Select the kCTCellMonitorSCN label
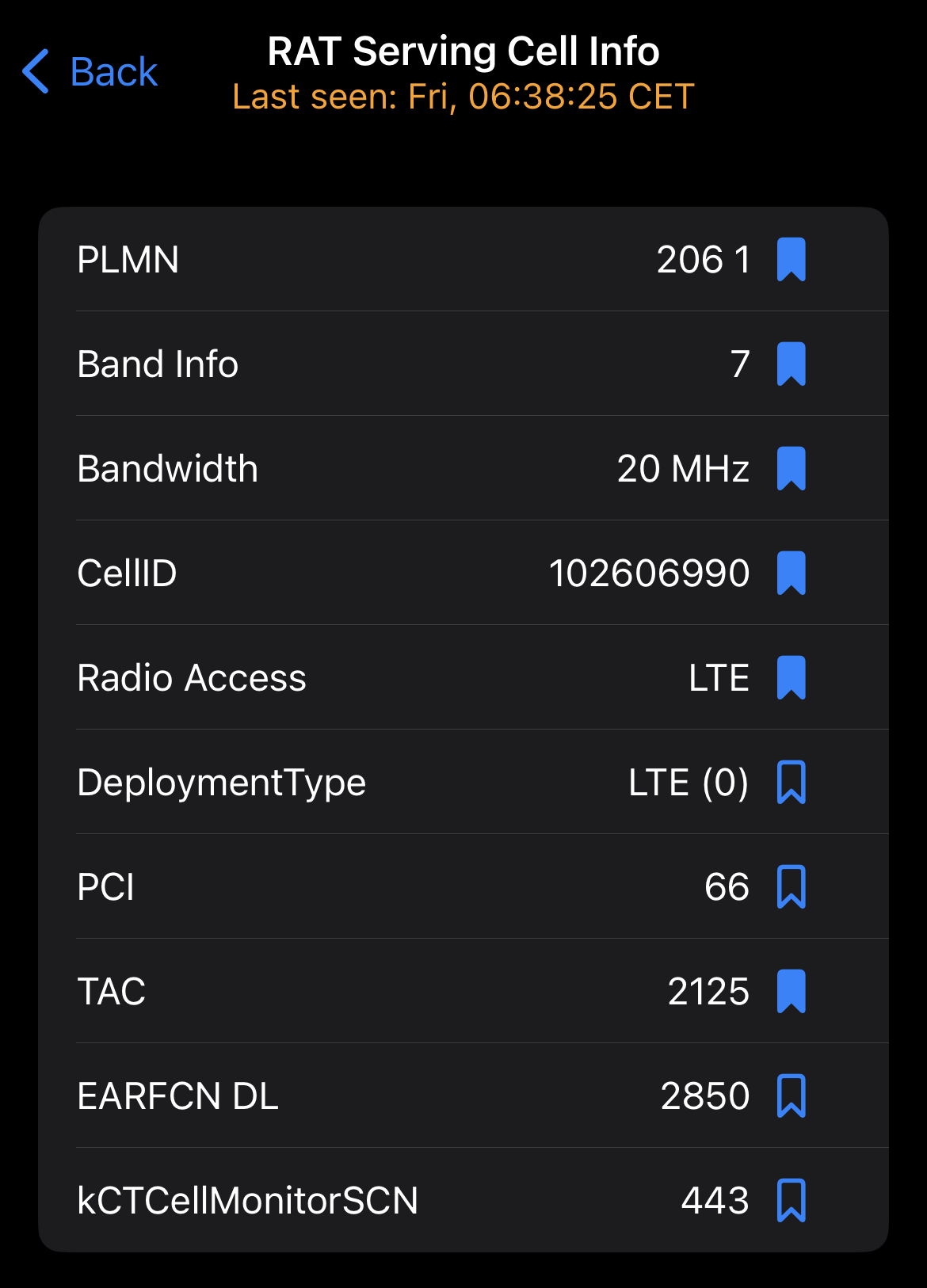This screenshot has width=927, height=1288. [x=247, y=1201]
